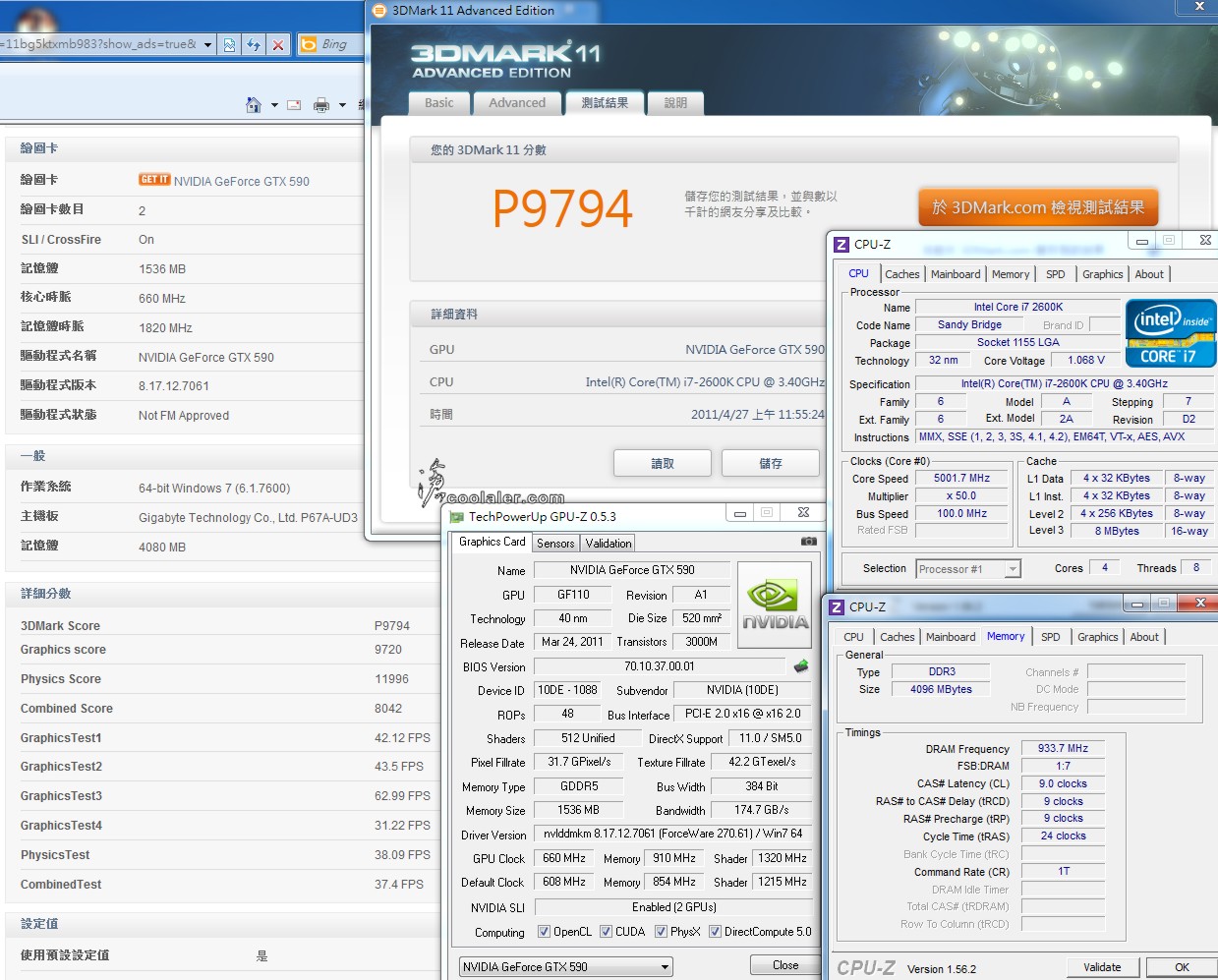Viewport: 1218px width, 980px height.
Task: Click the Z icon of the CPU-Z memory window
Action: tap(837, 607)
